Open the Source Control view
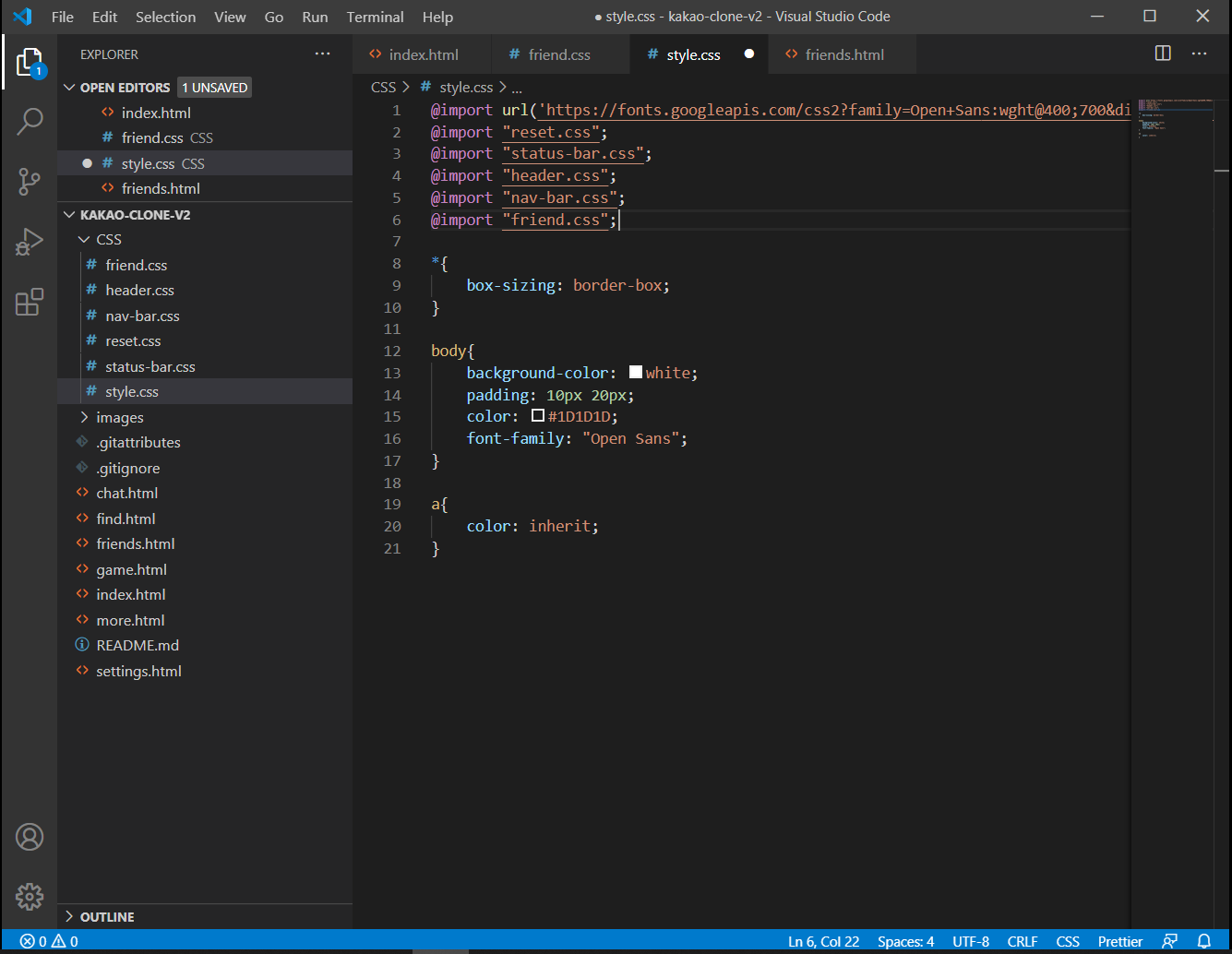Image resolution: width=1232 pixels, height=954 pixels. pyautogui.click(x=30, y=182)
